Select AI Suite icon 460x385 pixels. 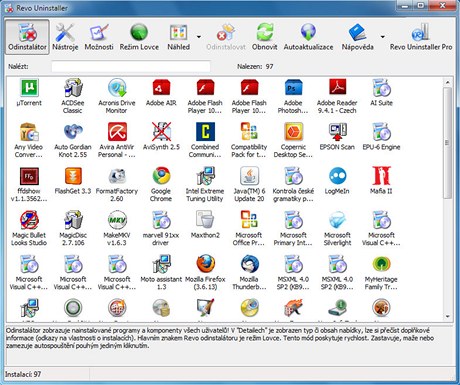[381, 87]
